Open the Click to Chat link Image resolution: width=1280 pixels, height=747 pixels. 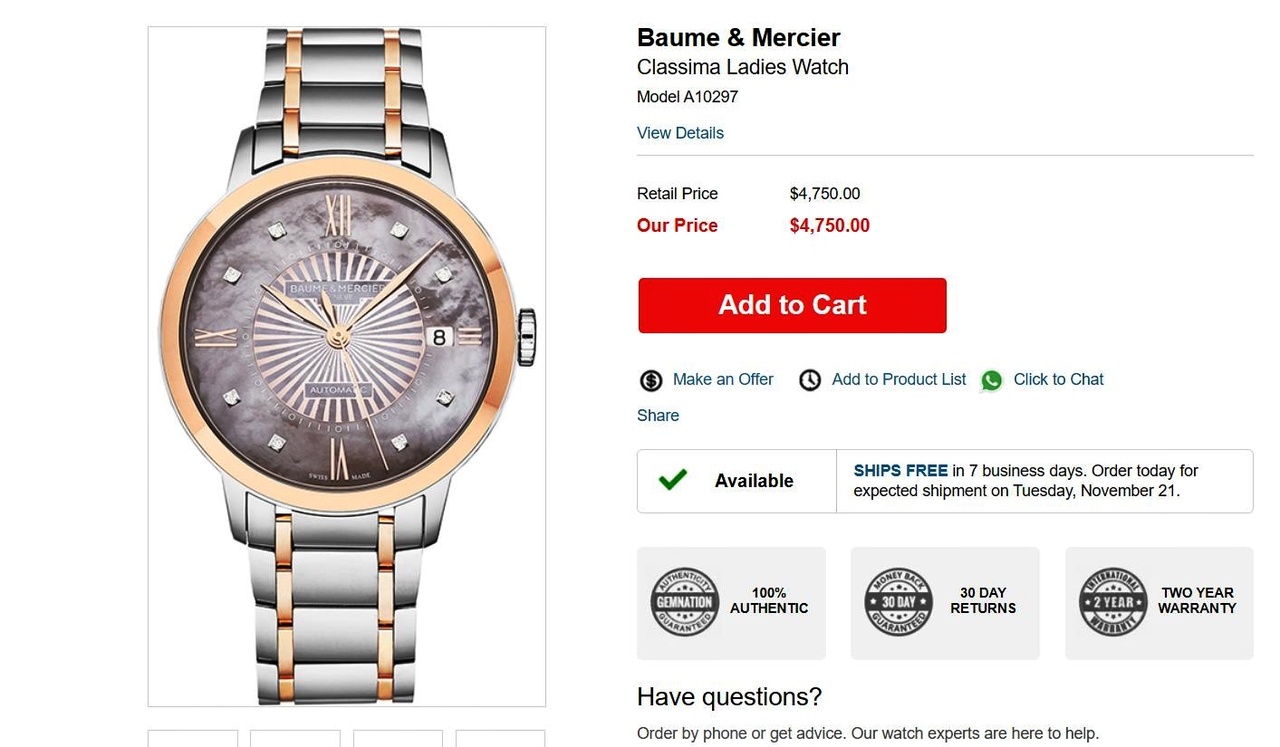[1058, 379]
